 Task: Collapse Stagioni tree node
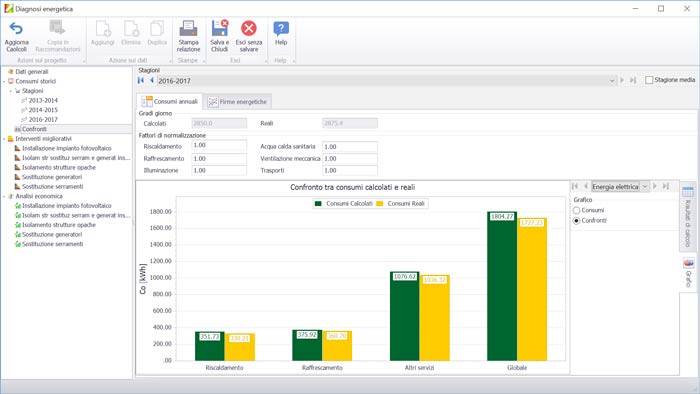[11, 91]
